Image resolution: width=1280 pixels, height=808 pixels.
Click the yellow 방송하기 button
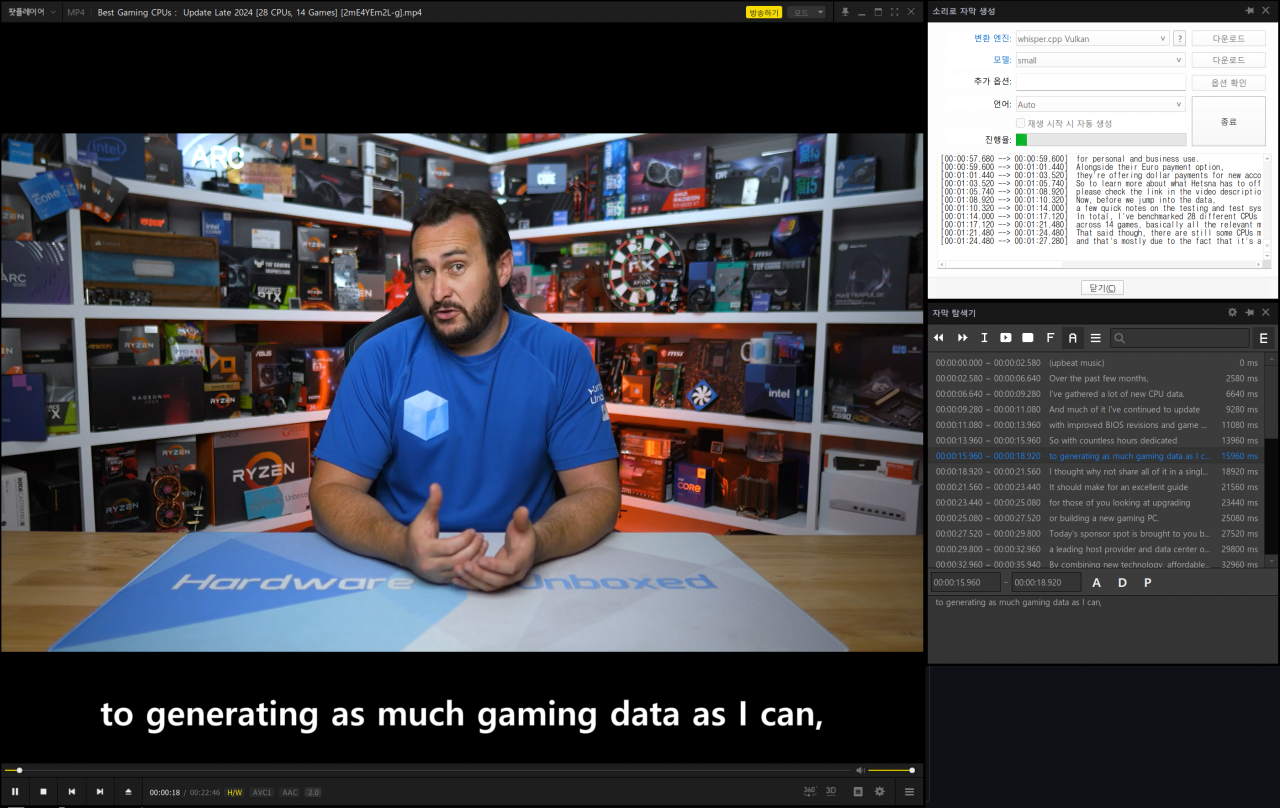tap(764, 12)
